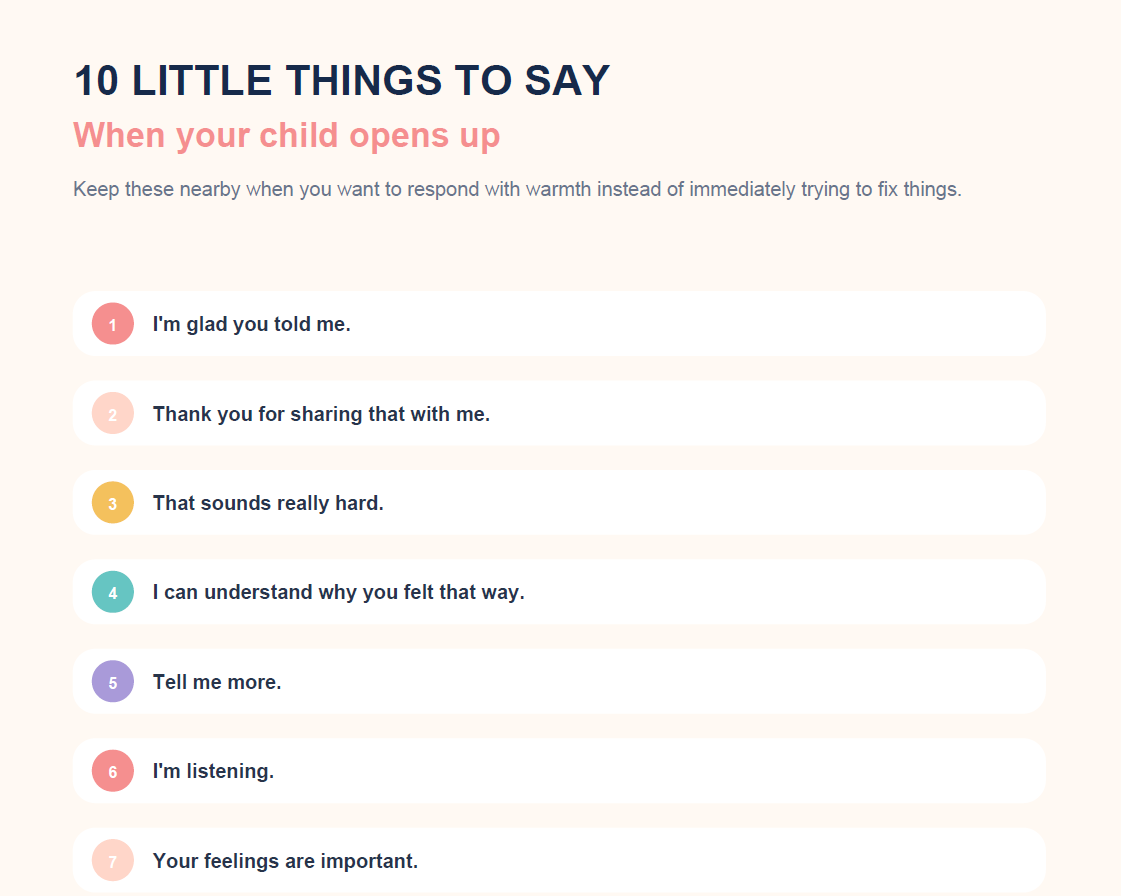Click the coral number 6 circle
The width and height of the screenshot is (1121, 896).
point(113,771)
